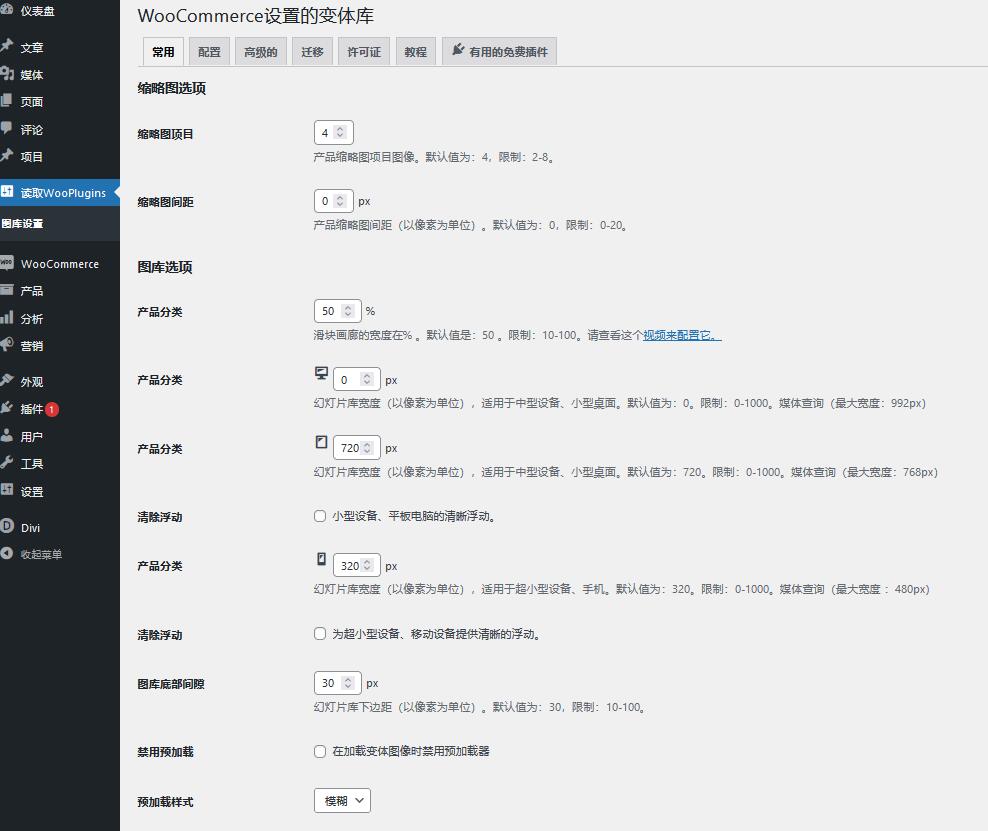Click the 插件 plug icon in sidebar

click(6, 408)
